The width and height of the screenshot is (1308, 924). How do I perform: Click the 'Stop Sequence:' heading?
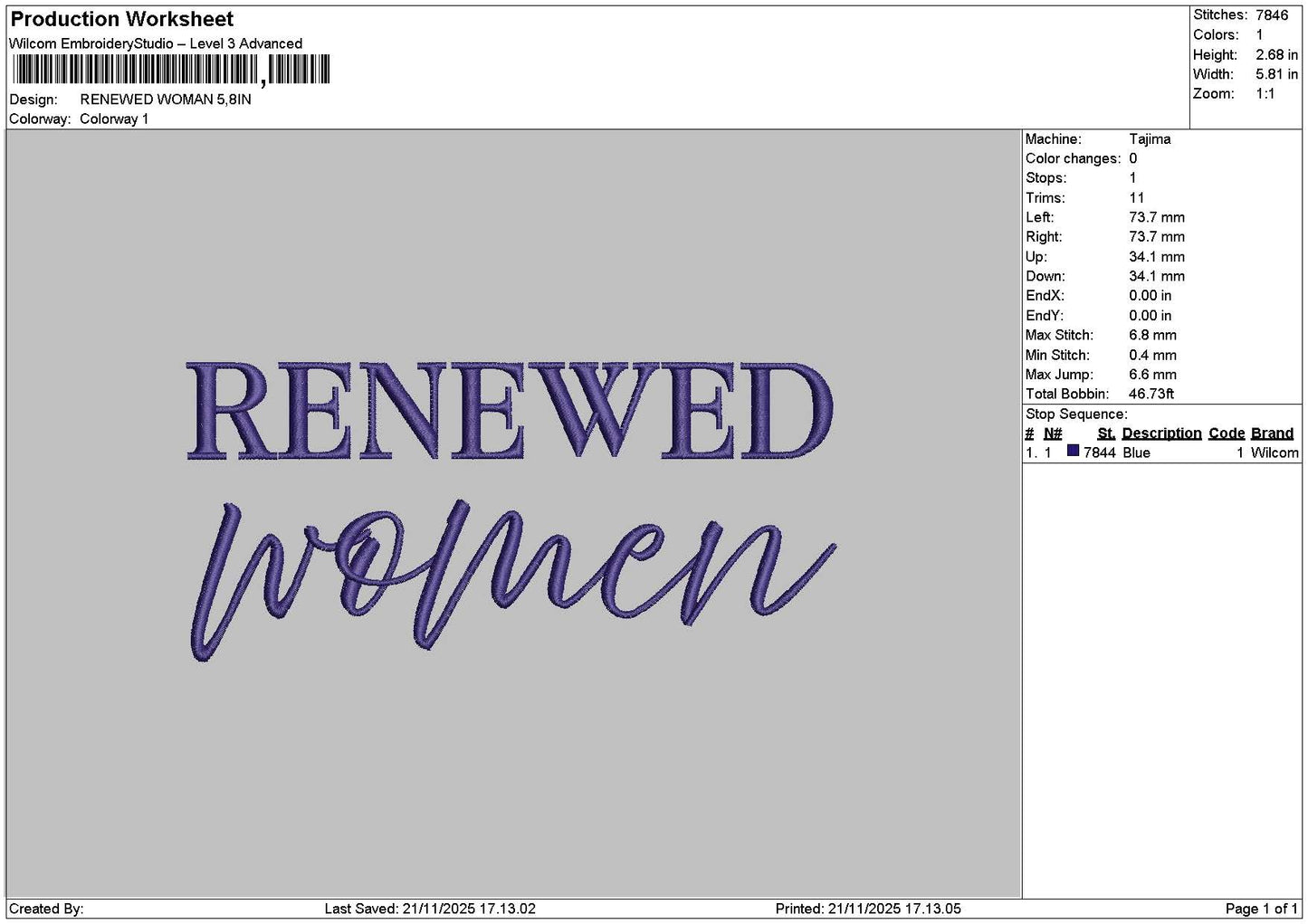[x=1076, y=414]
